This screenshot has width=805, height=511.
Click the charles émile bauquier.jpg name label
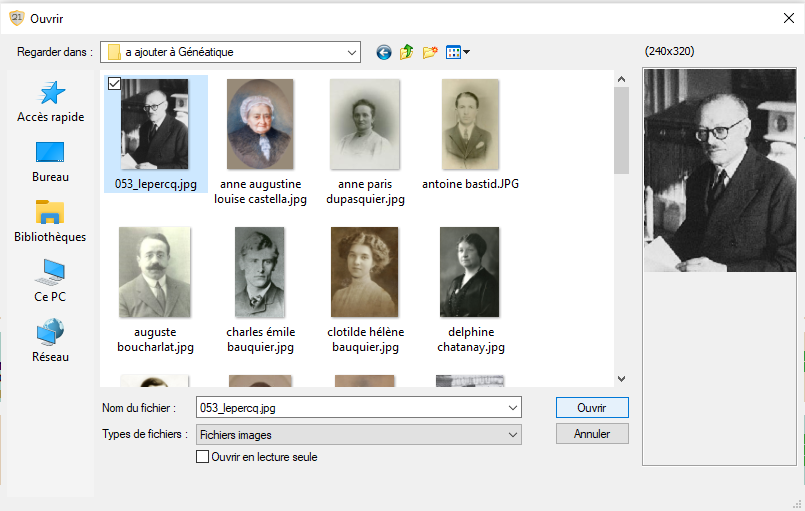[261, 339]
